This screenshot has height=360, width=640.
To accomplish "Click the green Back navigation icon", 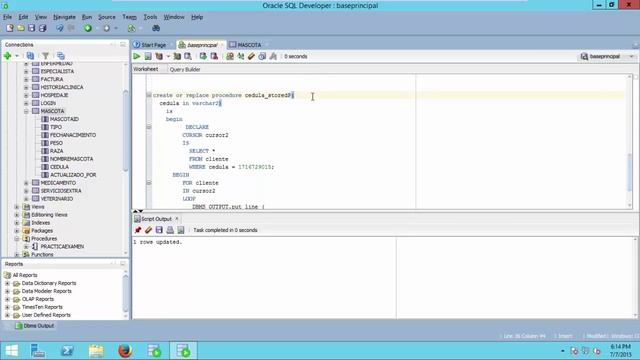I will pyautogui.click(x=88, y=28).
